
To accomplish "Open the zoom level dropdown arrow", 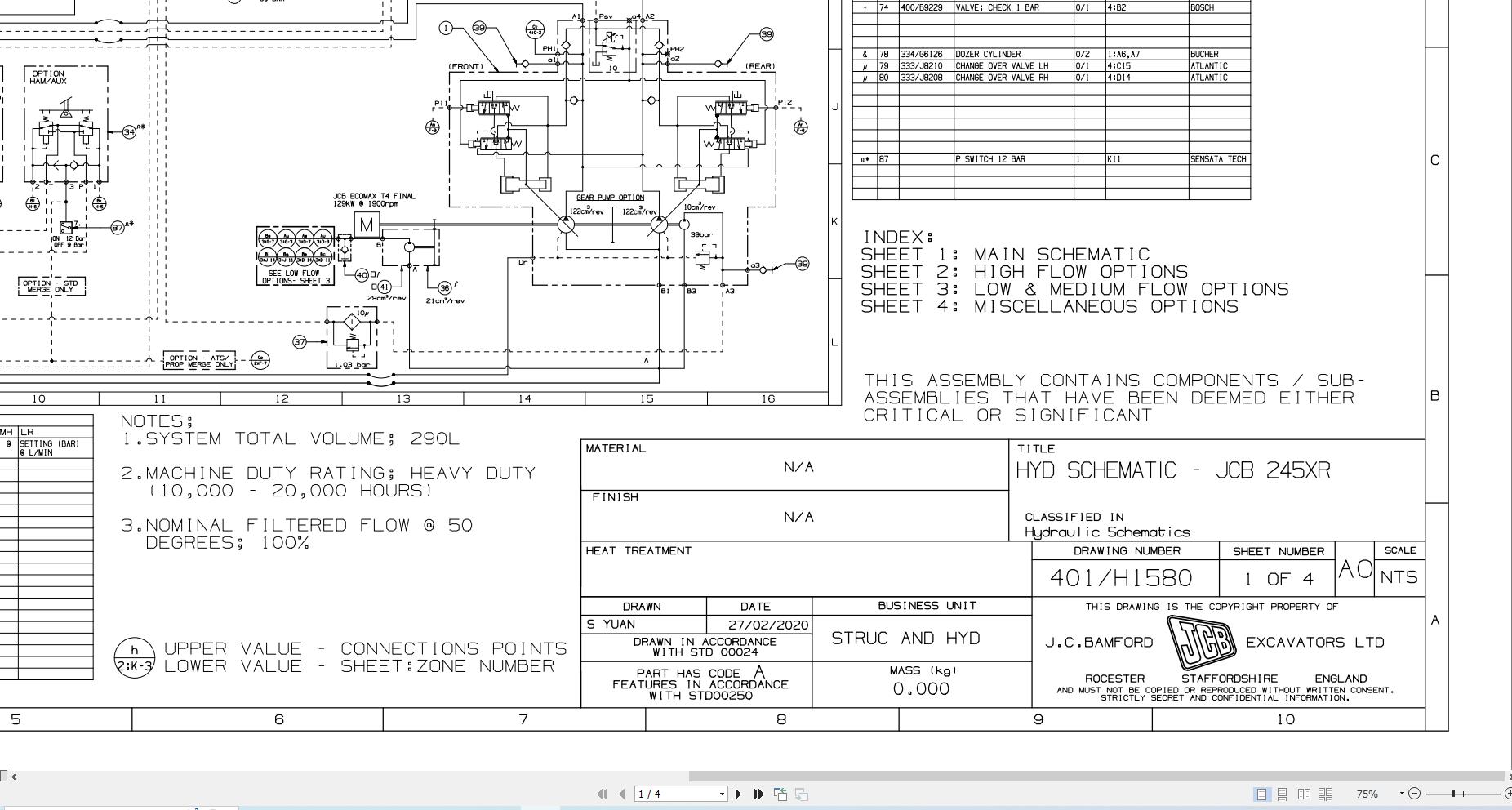I will click(x=1403, y=794).
